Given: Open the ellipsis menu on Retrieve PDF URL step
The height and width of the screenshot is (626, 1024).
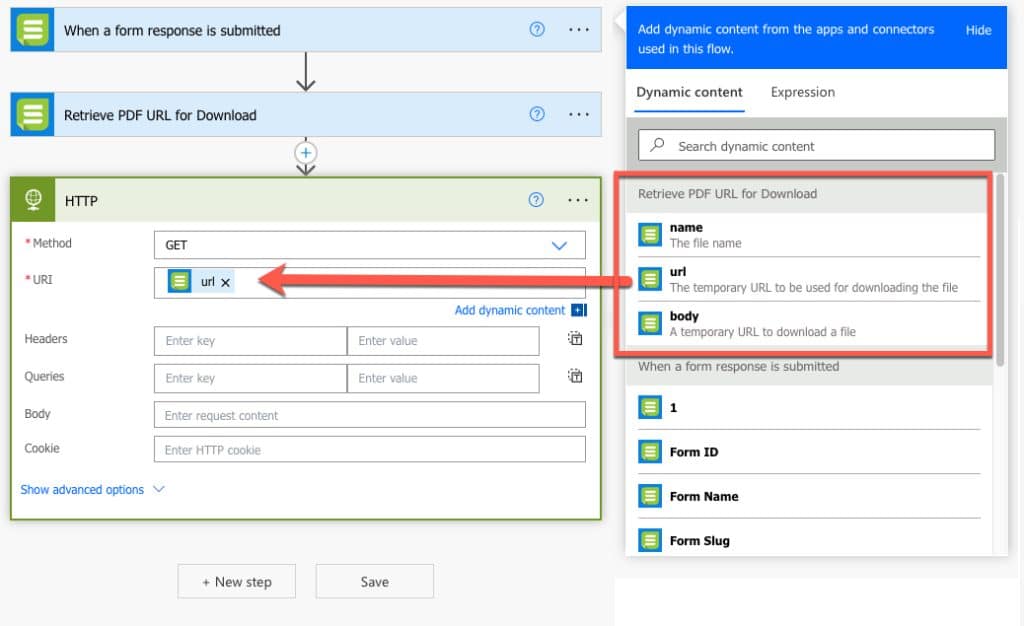Looking at the screenshot, I should [x=578, y=114].
